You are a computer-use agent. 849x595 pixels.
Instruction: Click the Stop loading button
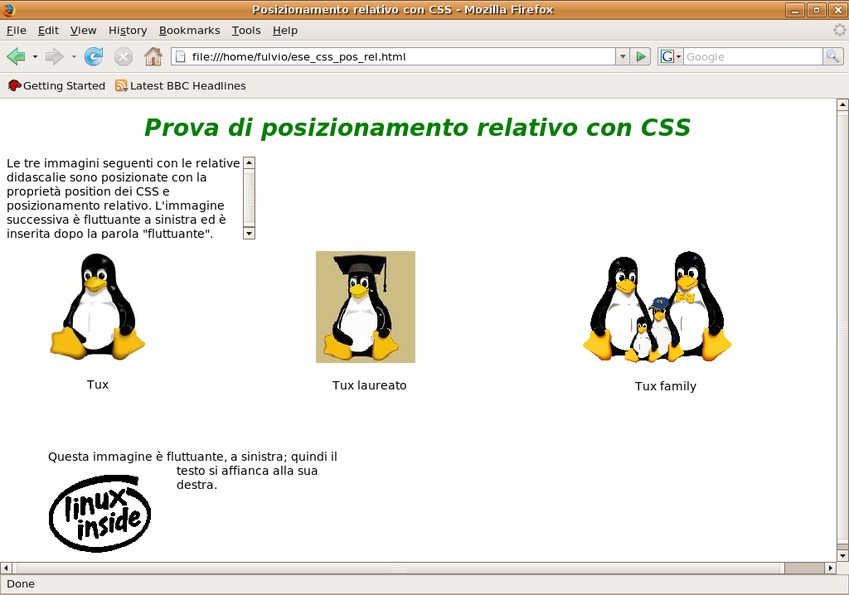pyautogui.click(x=123, y=56)
